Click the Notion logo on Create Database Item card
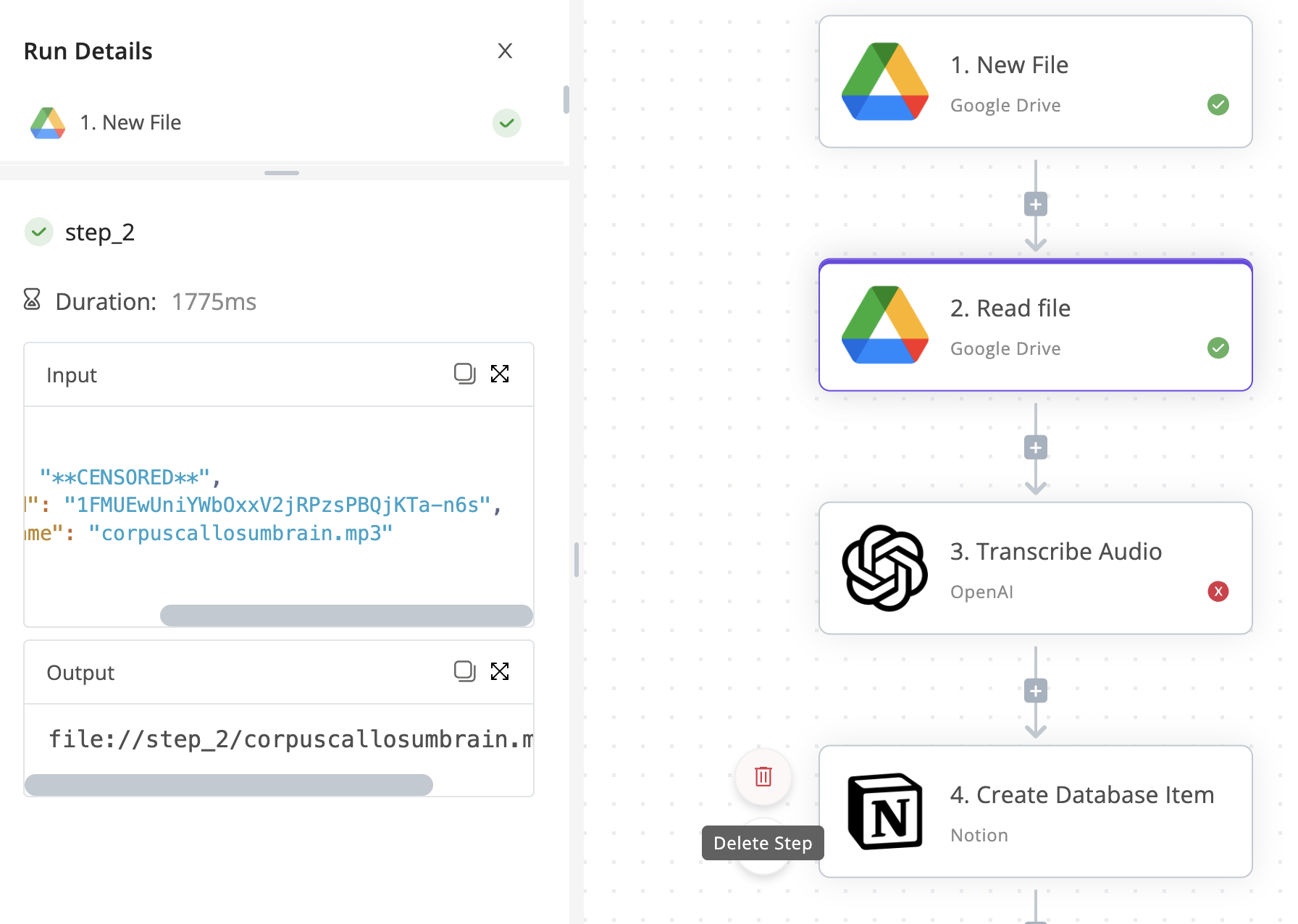 click(885, 811)
